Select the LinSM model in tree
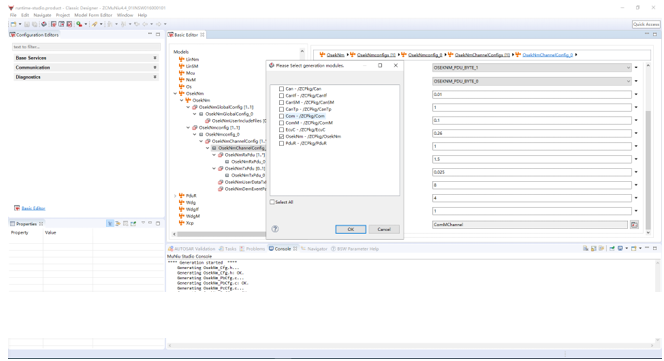 coord(192,66)
